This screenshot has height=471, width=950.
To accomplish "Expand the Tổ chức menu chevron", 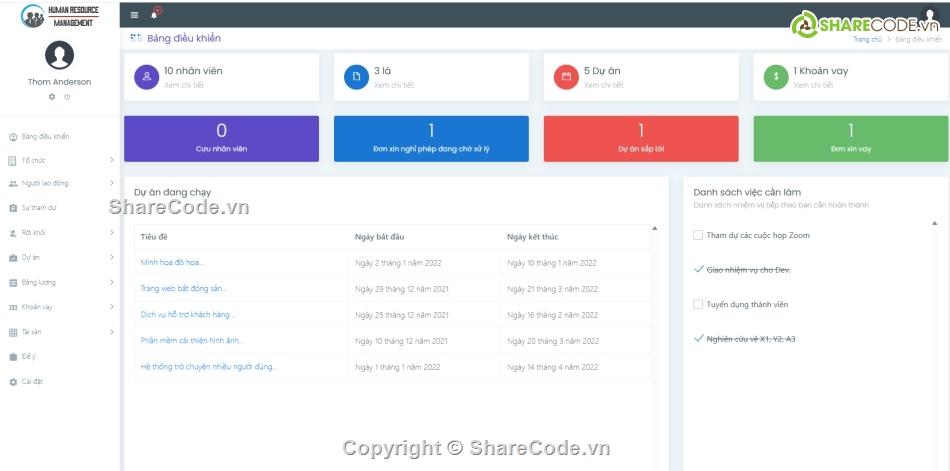I will tap(111, 160).
